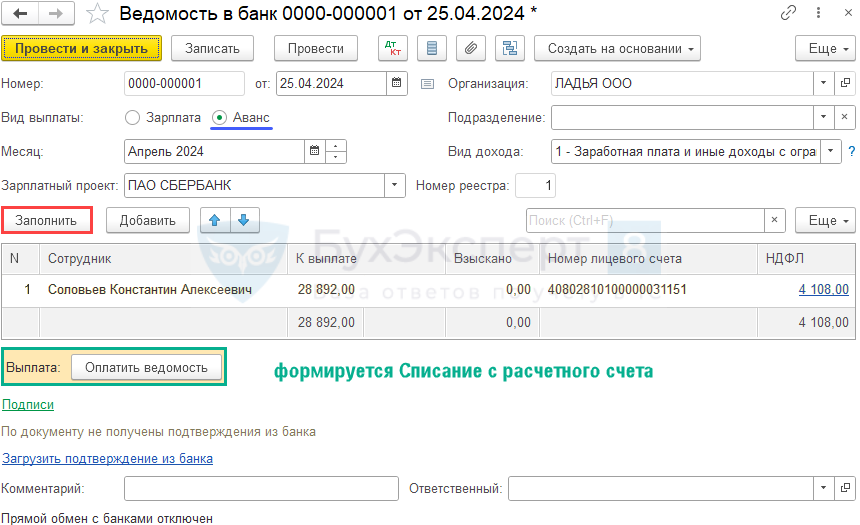
Task: Open document note icon next to date
Action: 427,84
